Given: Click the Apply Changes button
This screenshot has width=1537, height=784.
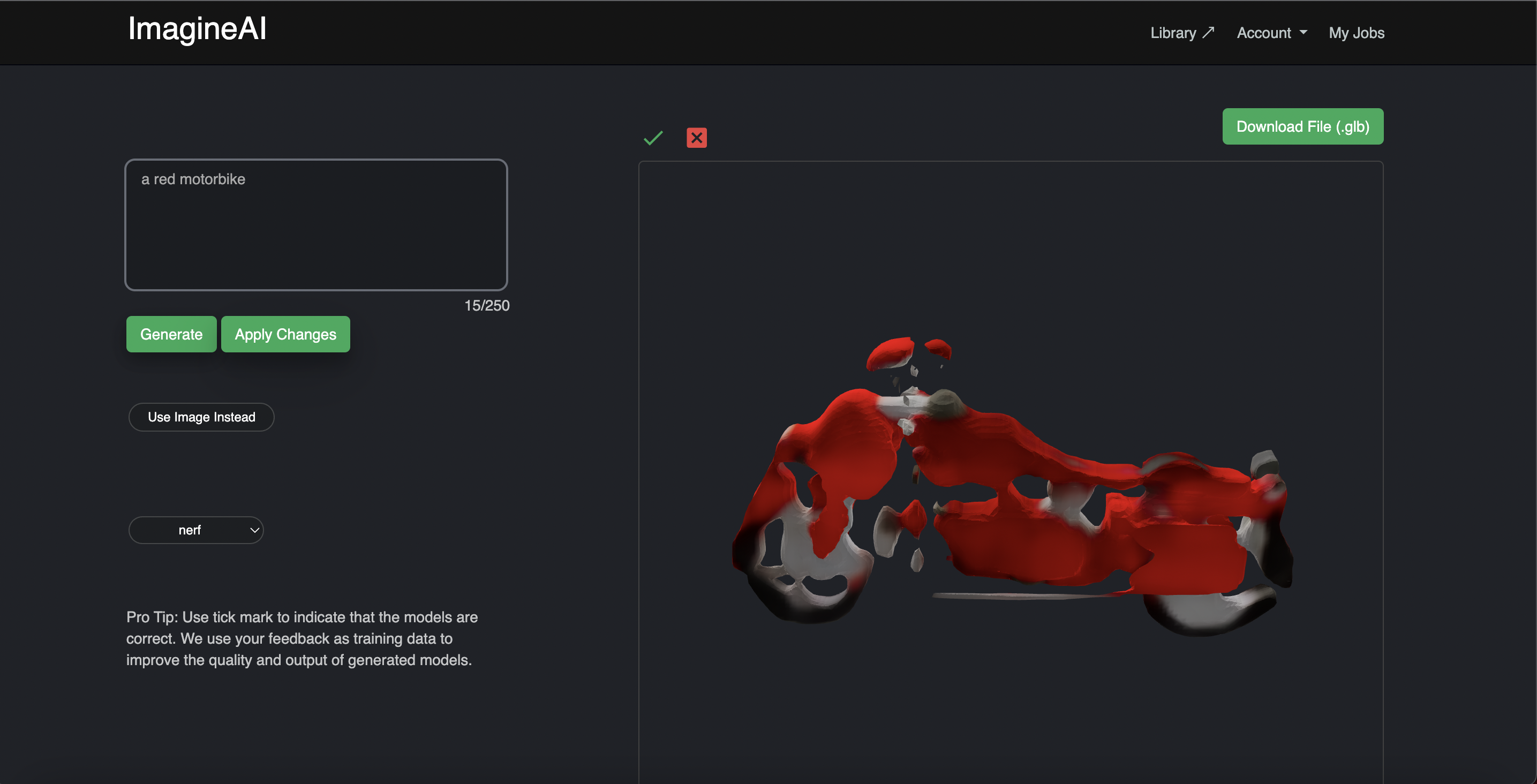Looking at the screenshot, I should point(285,334).
